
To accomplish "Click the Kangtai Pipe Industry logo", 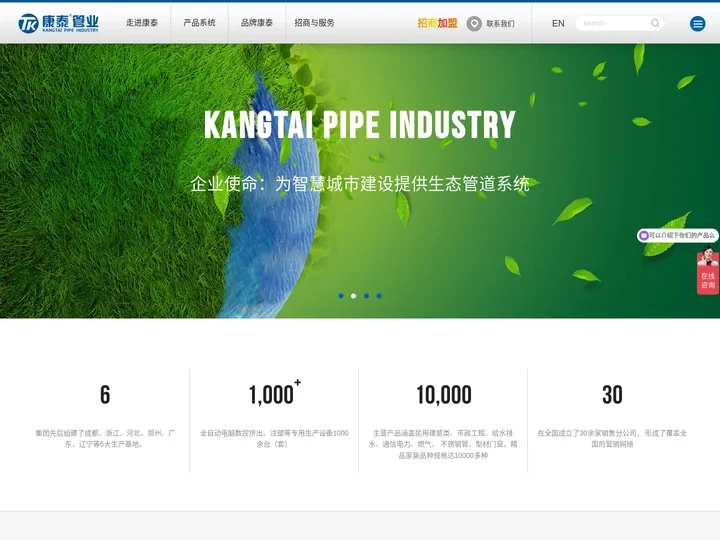I will (x=58, y=23).
